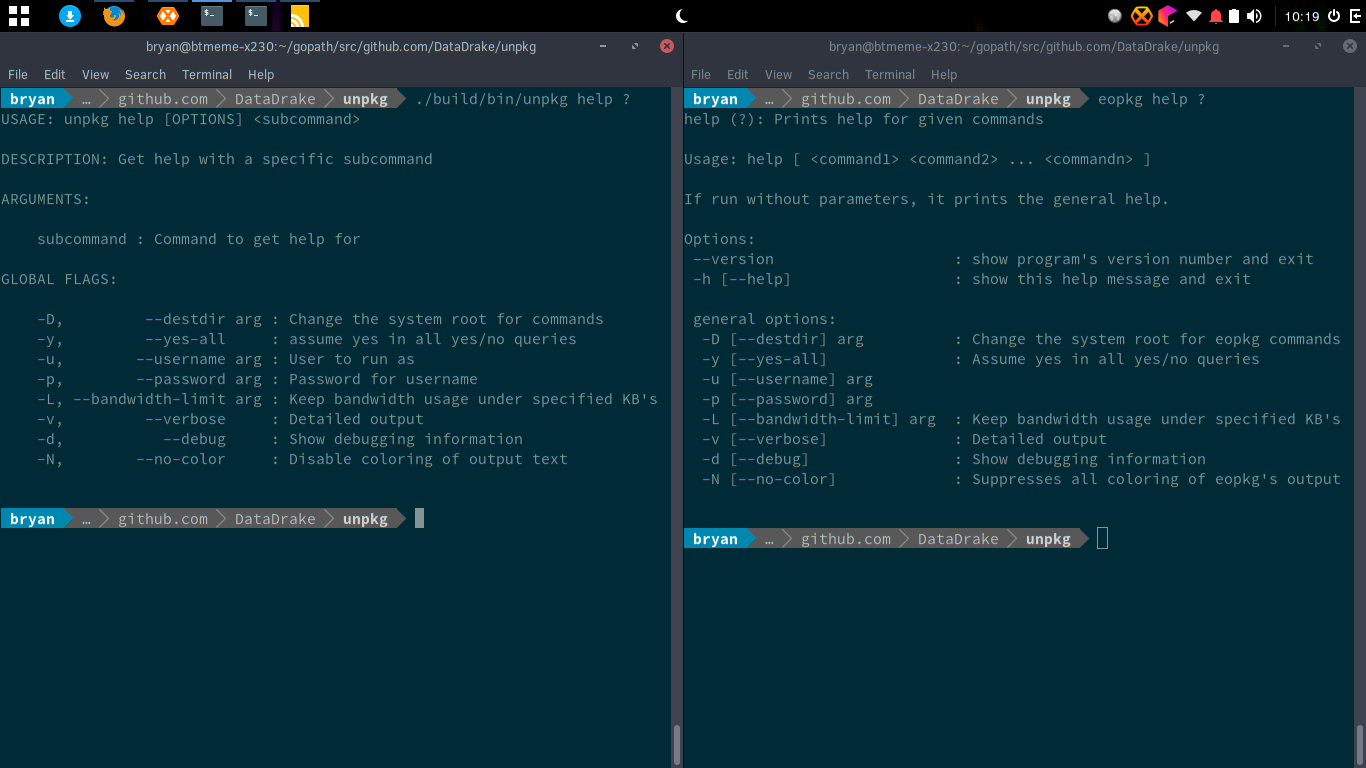This screenshot has height=768, width=1366.
Task: Click the power icon in the panel
Action: 1333,16
